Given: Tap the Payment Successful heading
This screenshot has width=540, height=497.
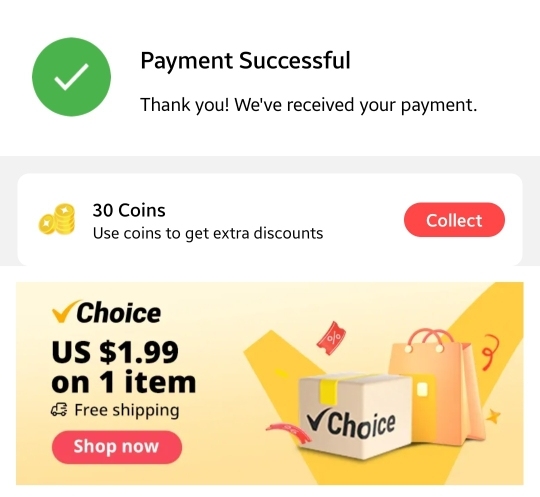Looking at the screenshot, I should coord(246,61).
